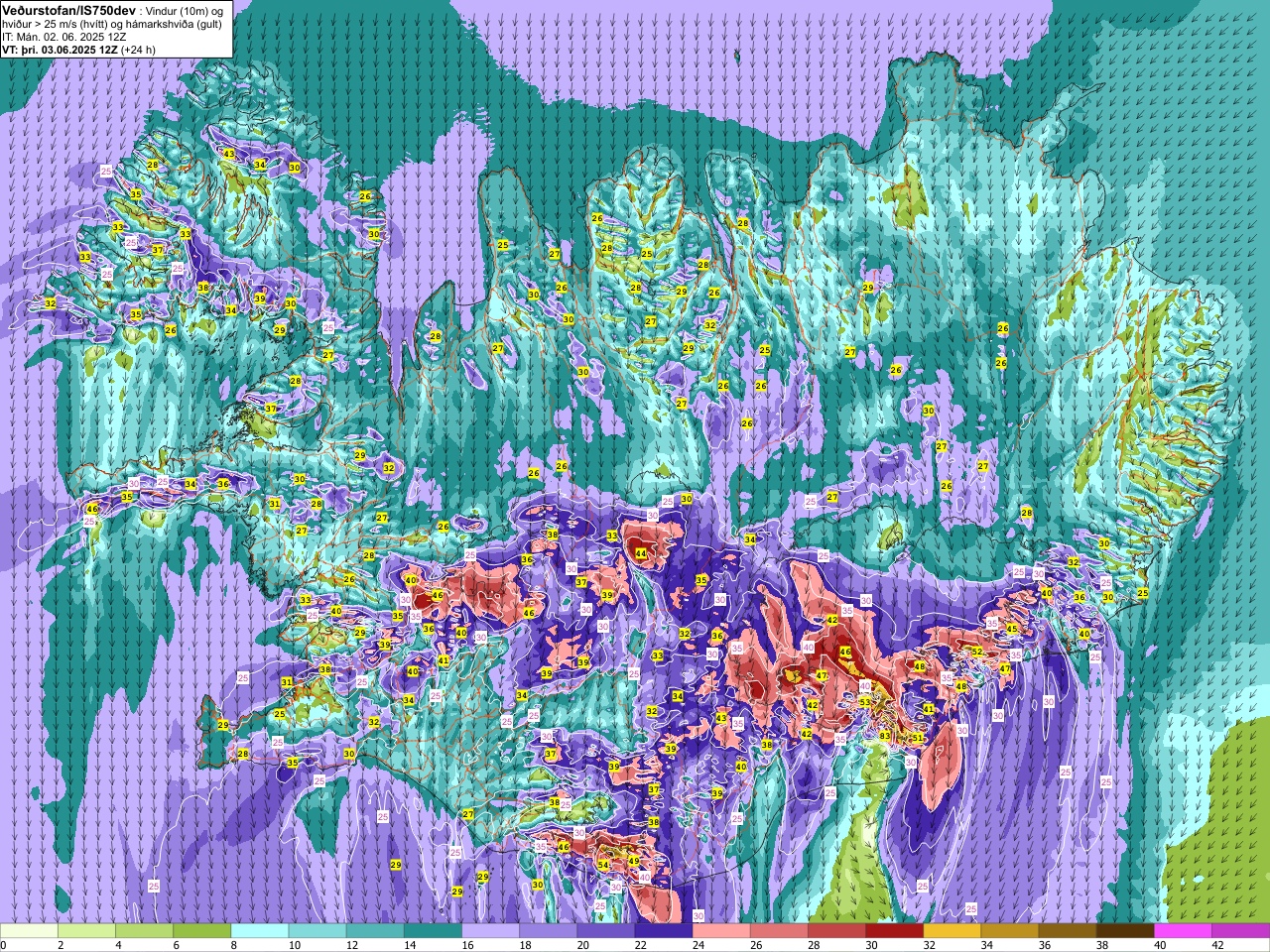Click the yellow '53' gust label
This screenshot has height=952, width=1270.
click(x=865, y=702)
